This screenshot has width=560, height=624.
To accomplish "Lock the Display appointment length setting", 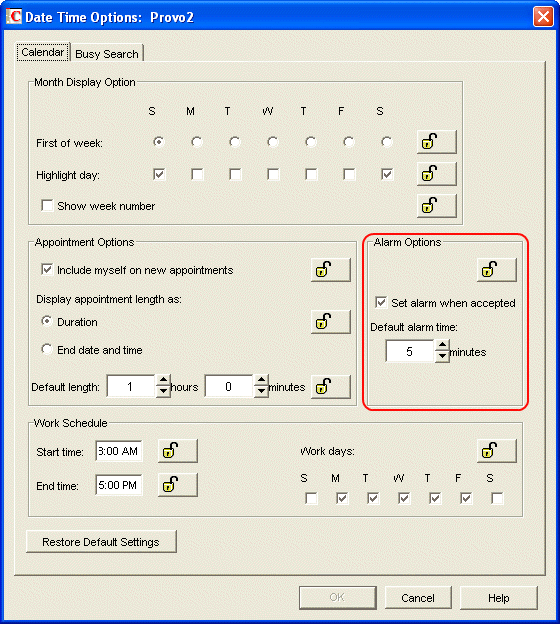I will (x=331, y=322).
